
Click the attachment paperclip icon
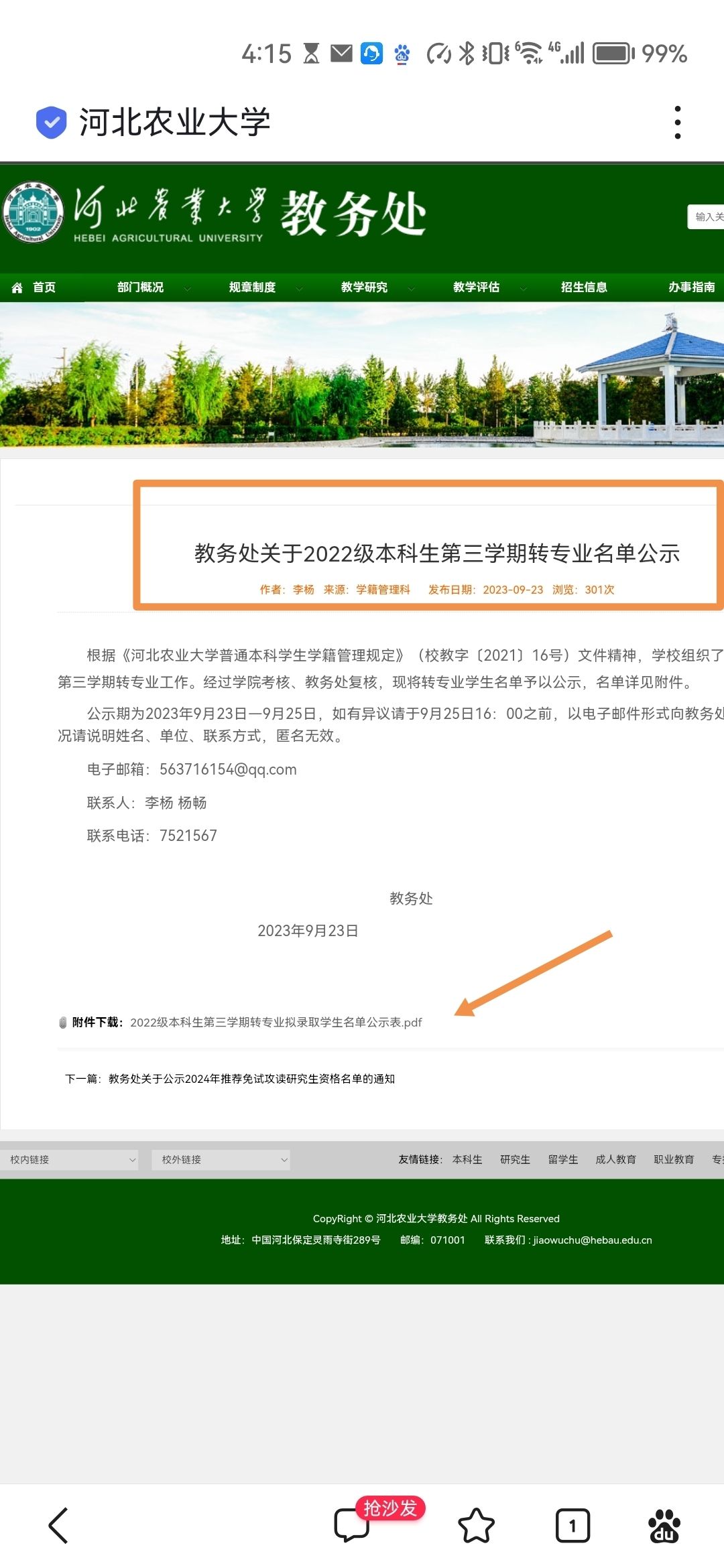click(63, 1022)
